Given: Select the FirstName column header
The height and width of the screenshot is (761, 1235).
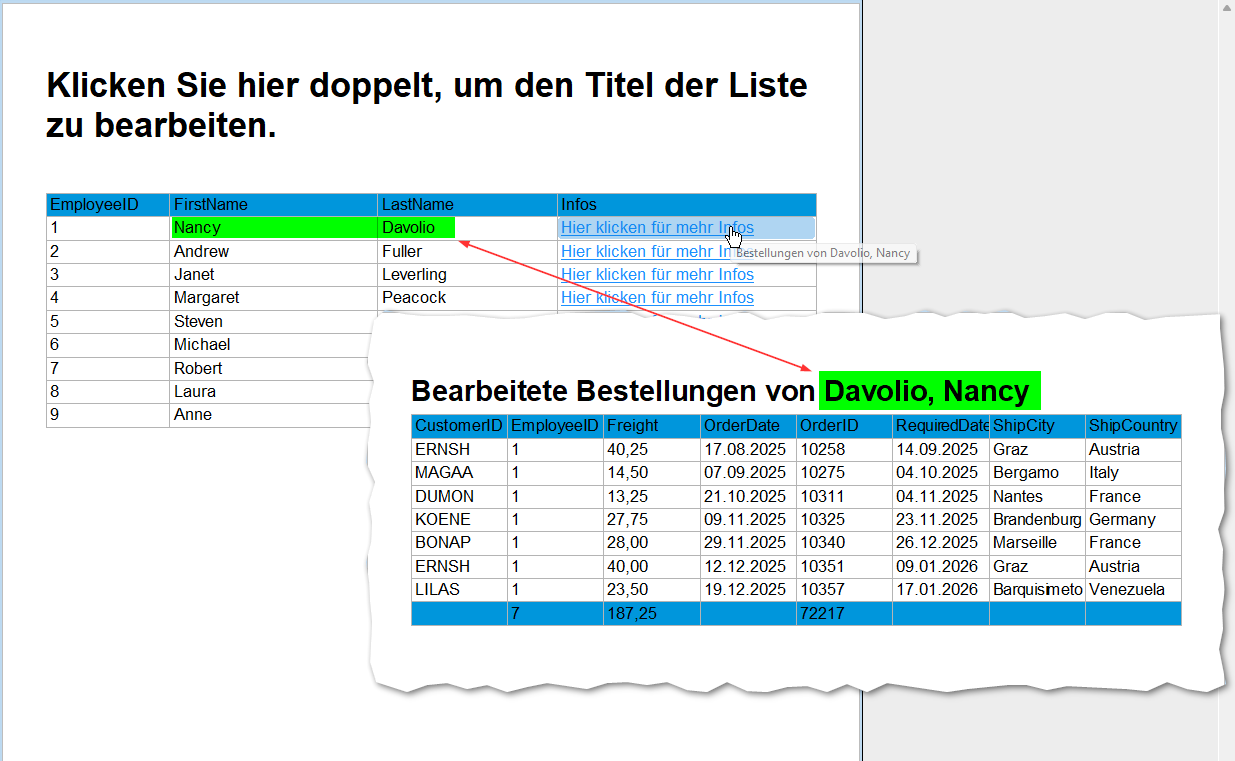Looking at the screenshot, I should click(x=211, y=205).
